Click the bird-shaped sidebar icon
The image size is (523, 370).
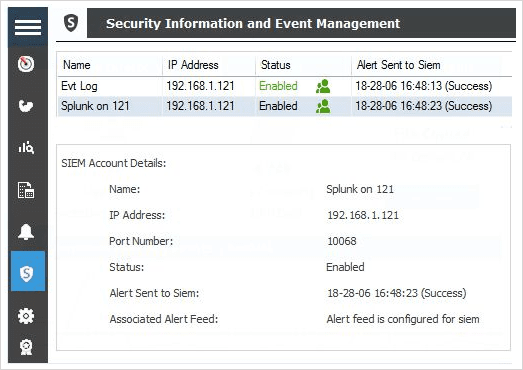[x=26, y=106]
